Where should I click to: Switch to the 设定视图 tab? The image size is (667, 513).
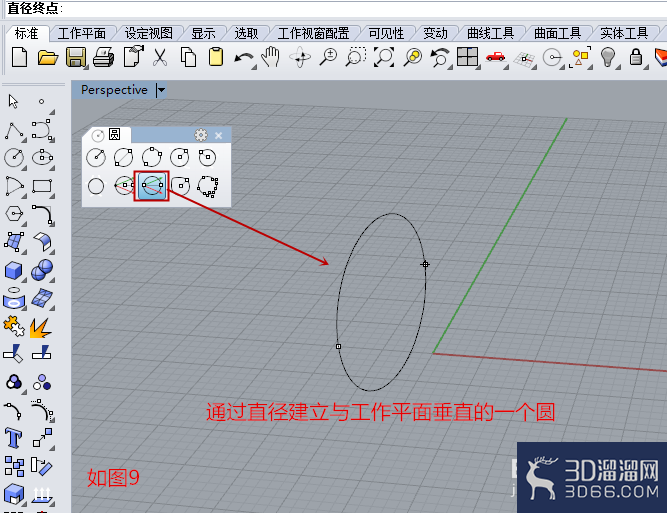[x=148, y=33]
